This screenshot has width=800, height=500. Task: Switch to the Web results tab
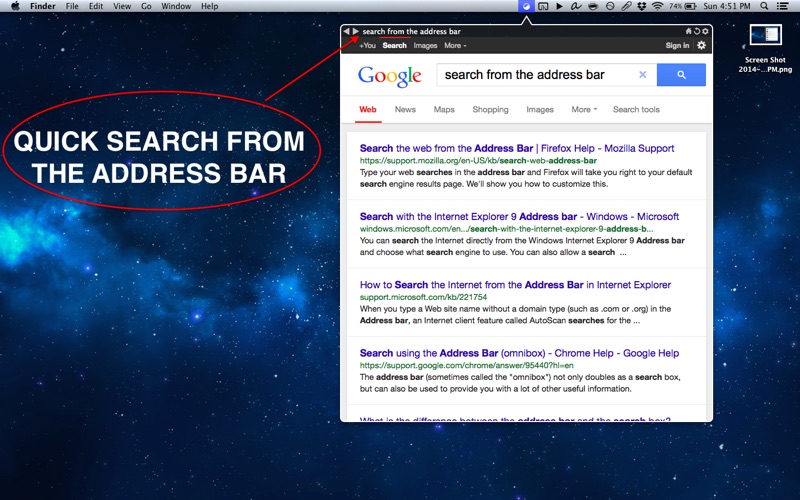coord(368,109)
